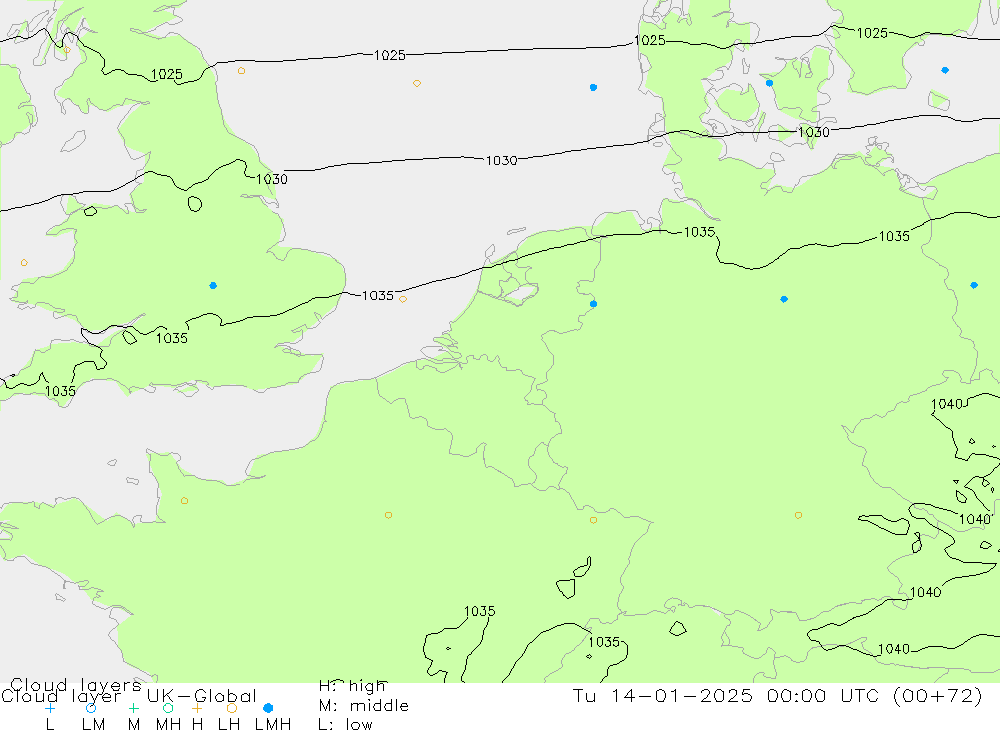Select the orange circle marker over northwest France

tap(184, 501)
